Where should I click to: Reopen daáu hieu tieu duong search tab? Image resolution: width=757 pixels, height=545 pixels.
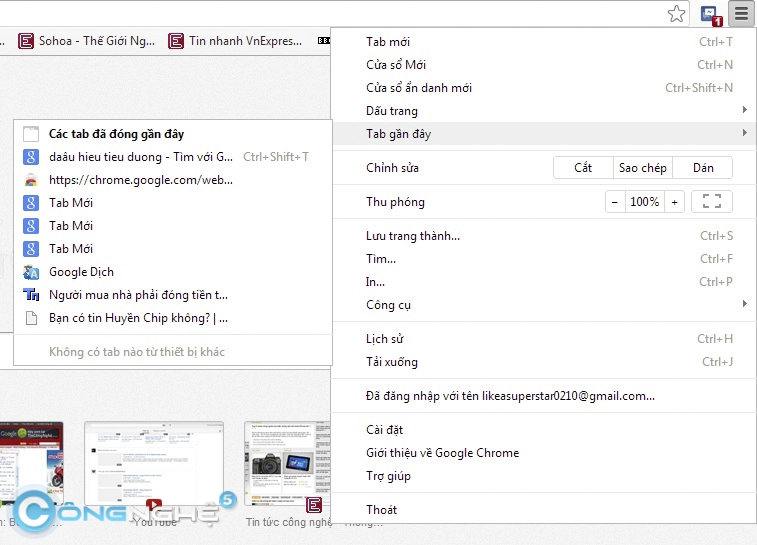pyautogui.click(x=173, y=157)
